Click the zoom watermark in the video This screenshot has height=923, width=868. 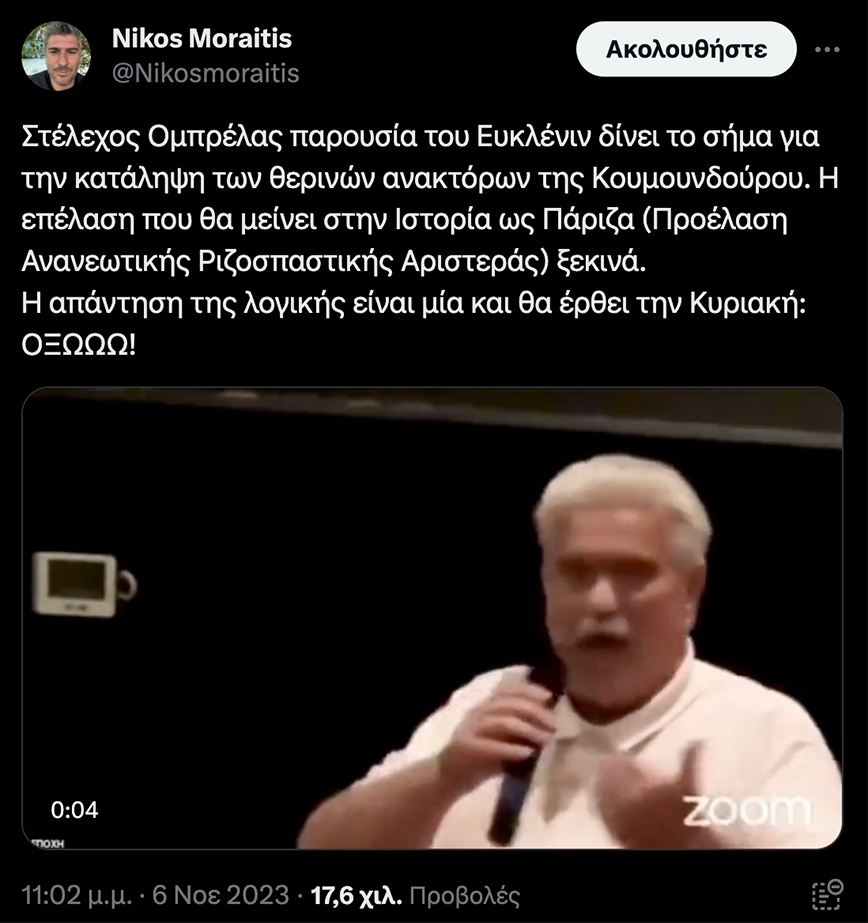(x=747, y=812)
